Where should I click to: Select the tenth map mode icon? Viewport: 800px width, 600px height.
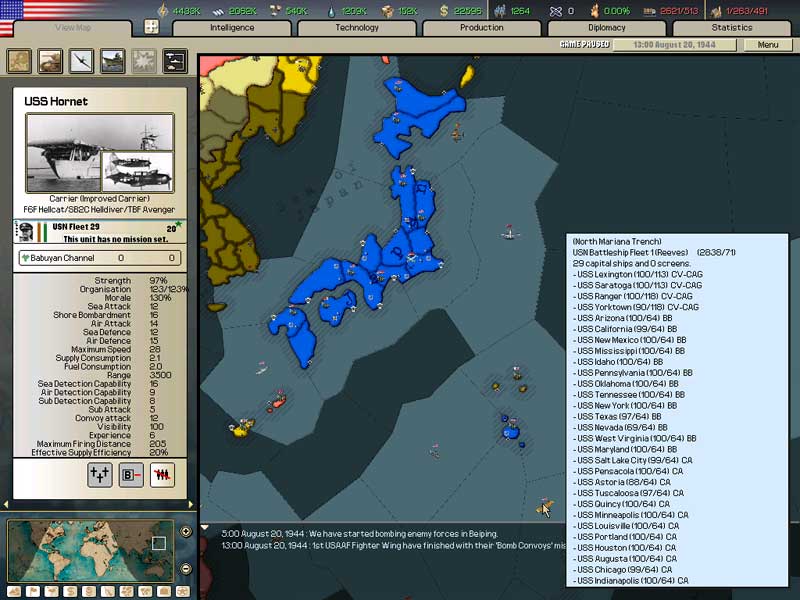pyautogui.click(x=183, y=591)
